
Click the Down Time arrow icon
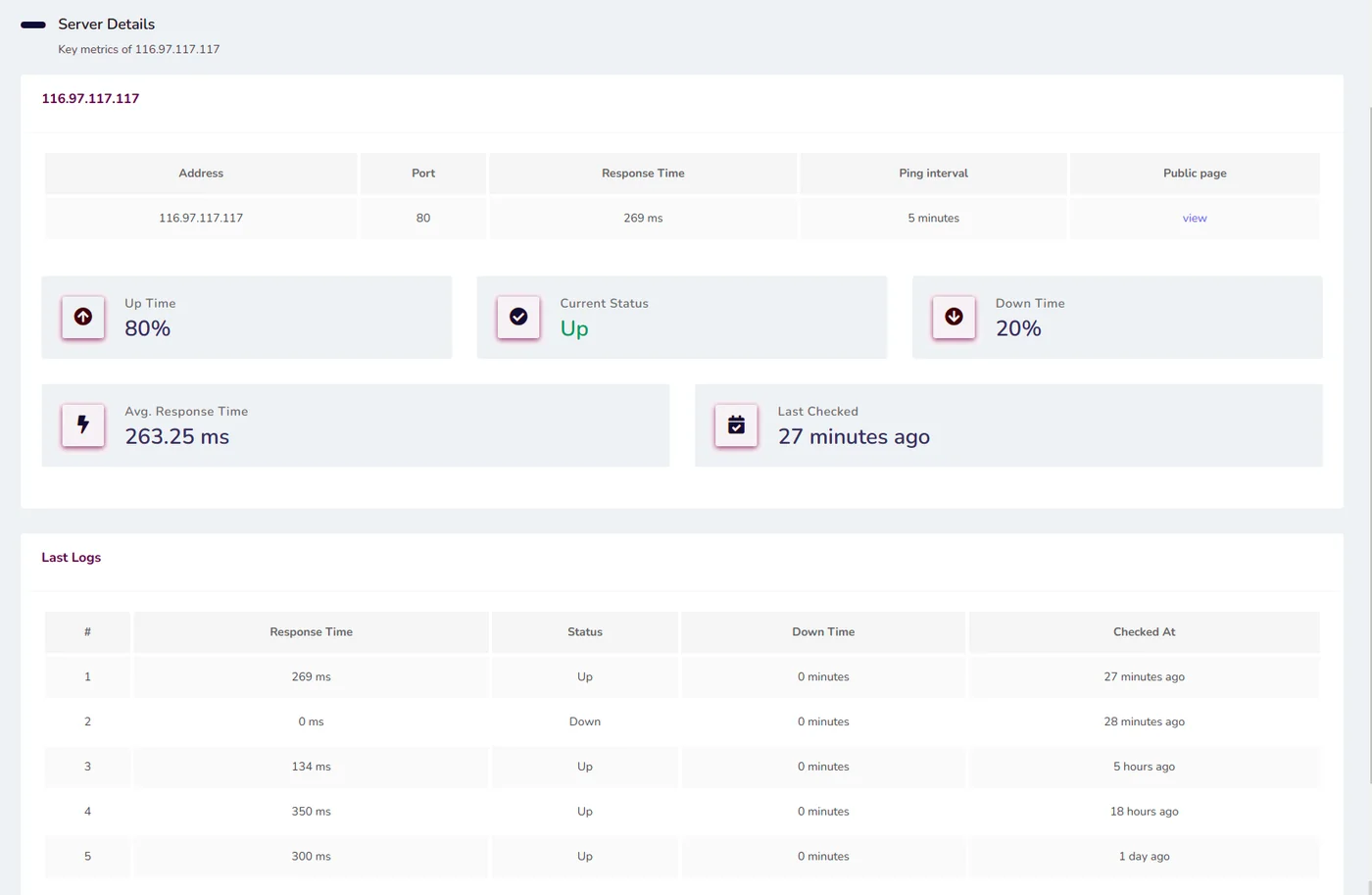[x=954, y=317]
